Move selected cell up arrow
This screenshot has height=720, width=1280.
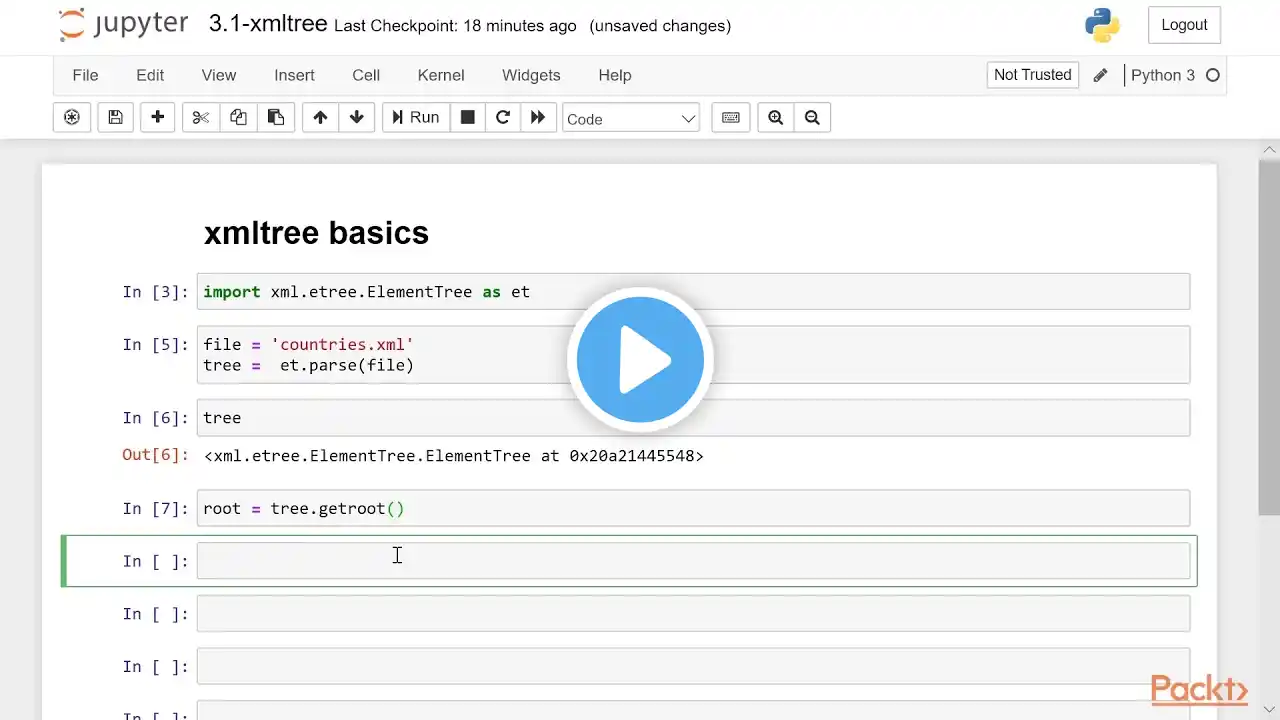click(320, 118)
